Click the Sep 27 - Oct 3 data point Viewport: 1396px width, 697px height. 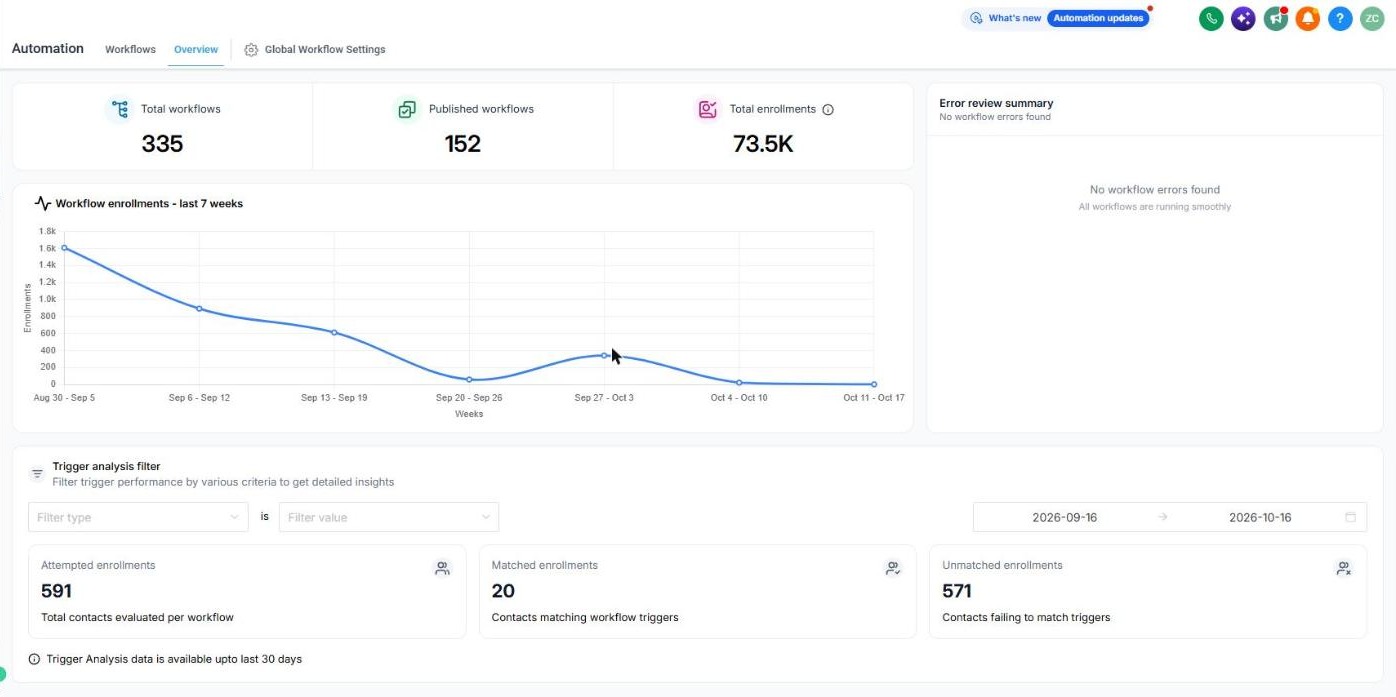[x=604, y=355]
